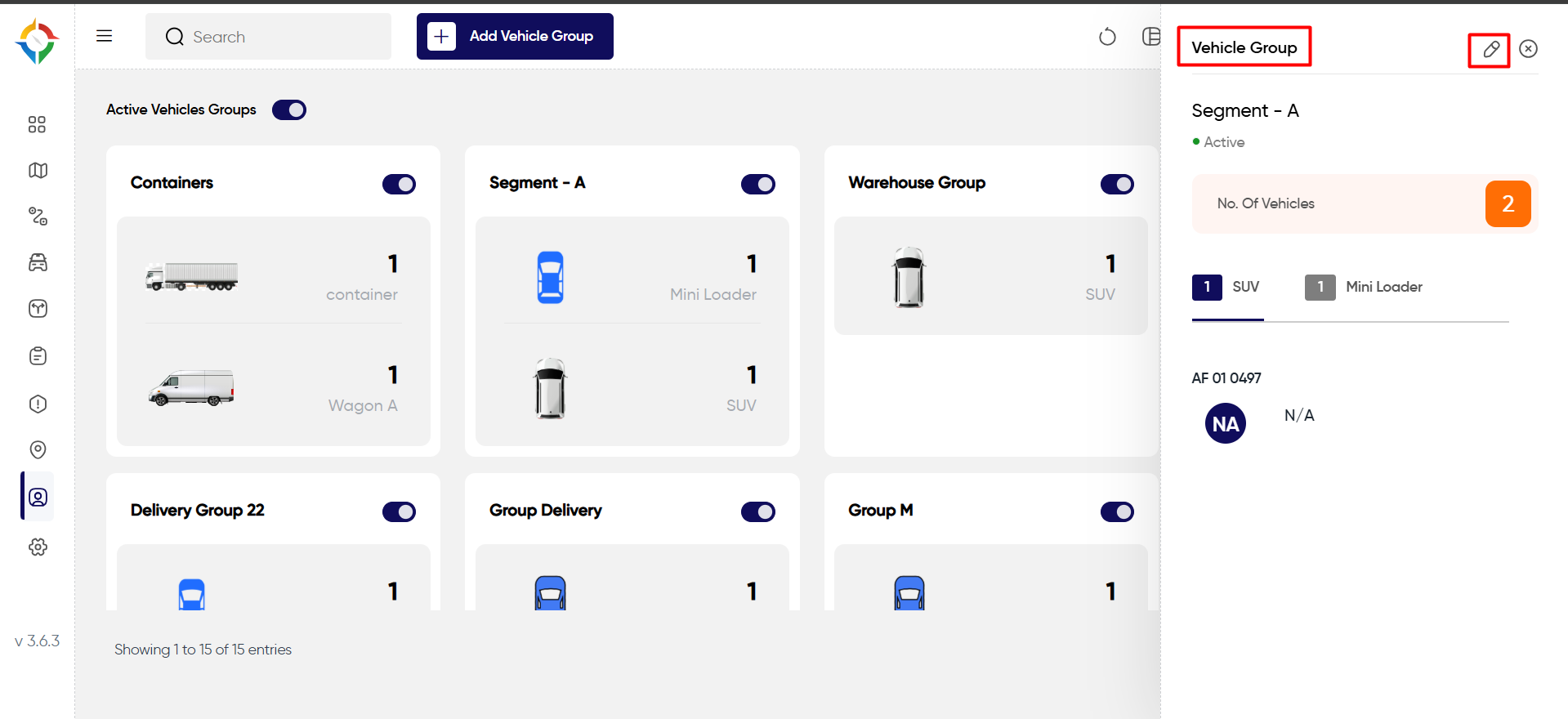Click the route tracking icon in sidebar

[38, 216]
